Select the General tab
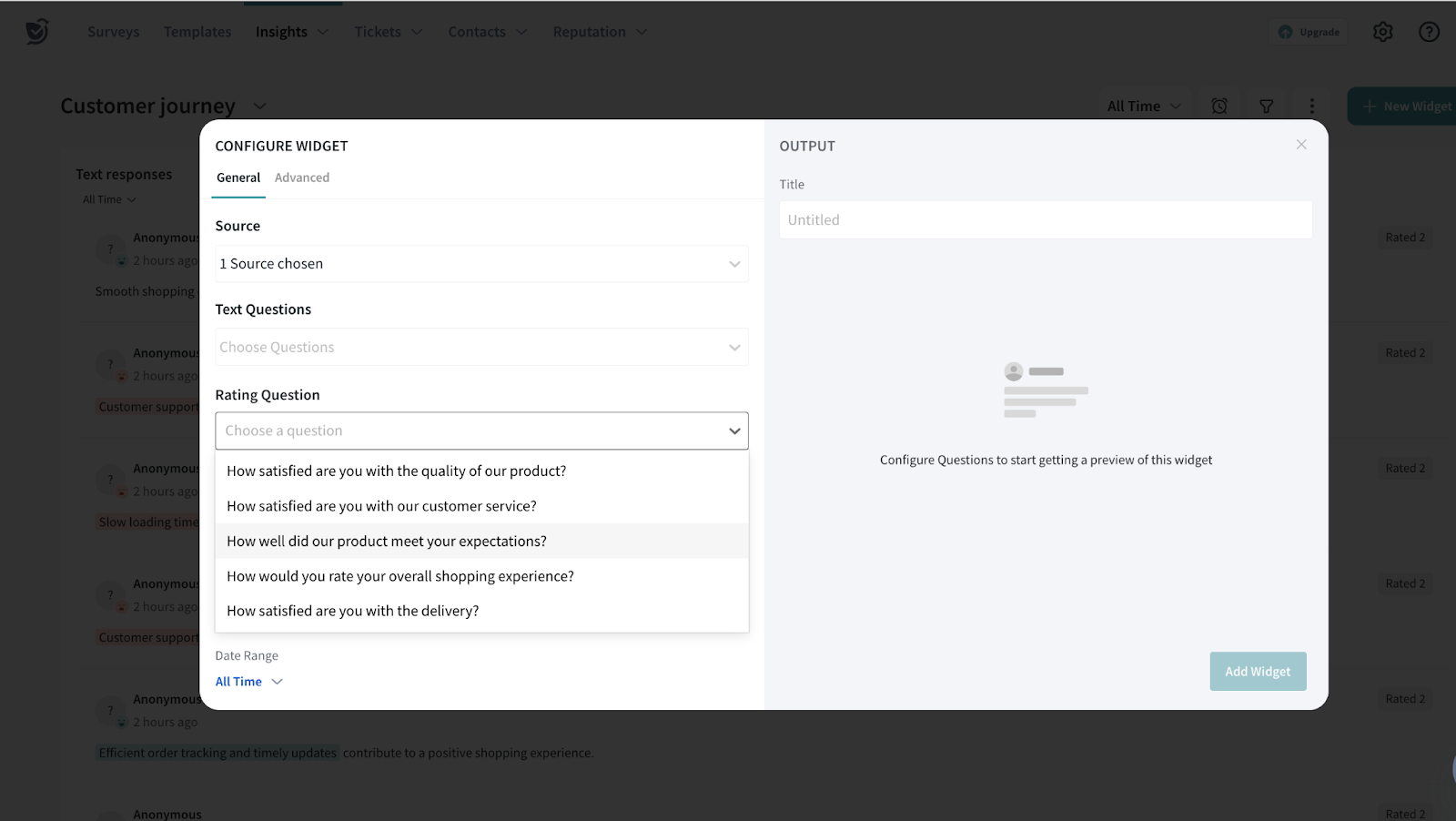Viewport: 1456px width, 821px height. (238, 177)
